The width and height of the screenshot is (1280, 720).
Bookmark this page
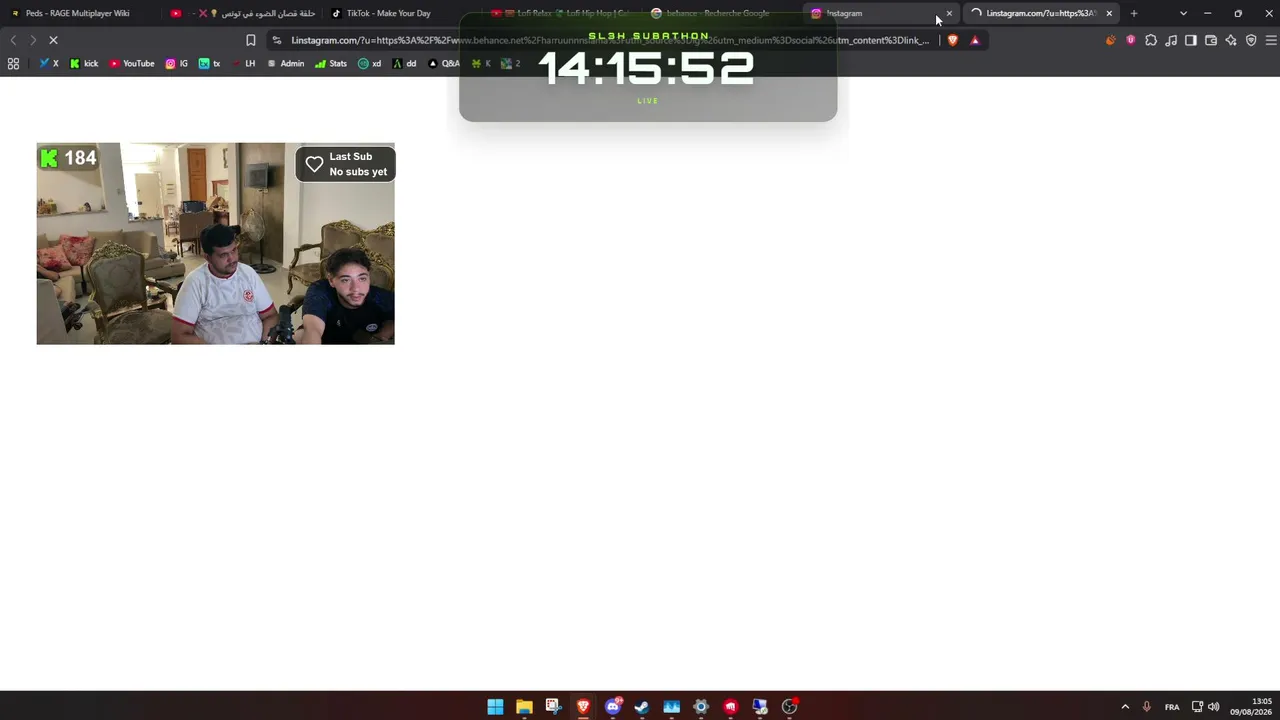(251, 40)
